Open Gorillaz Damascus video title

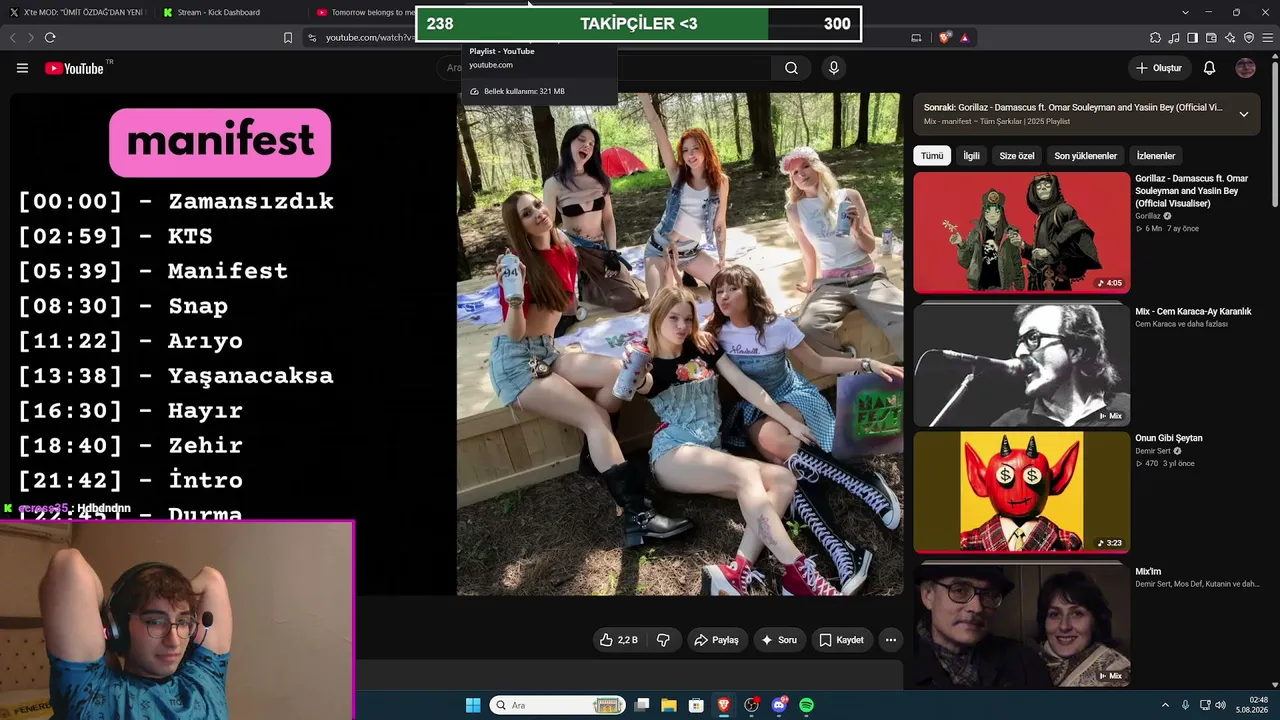tap(1191, 191)
